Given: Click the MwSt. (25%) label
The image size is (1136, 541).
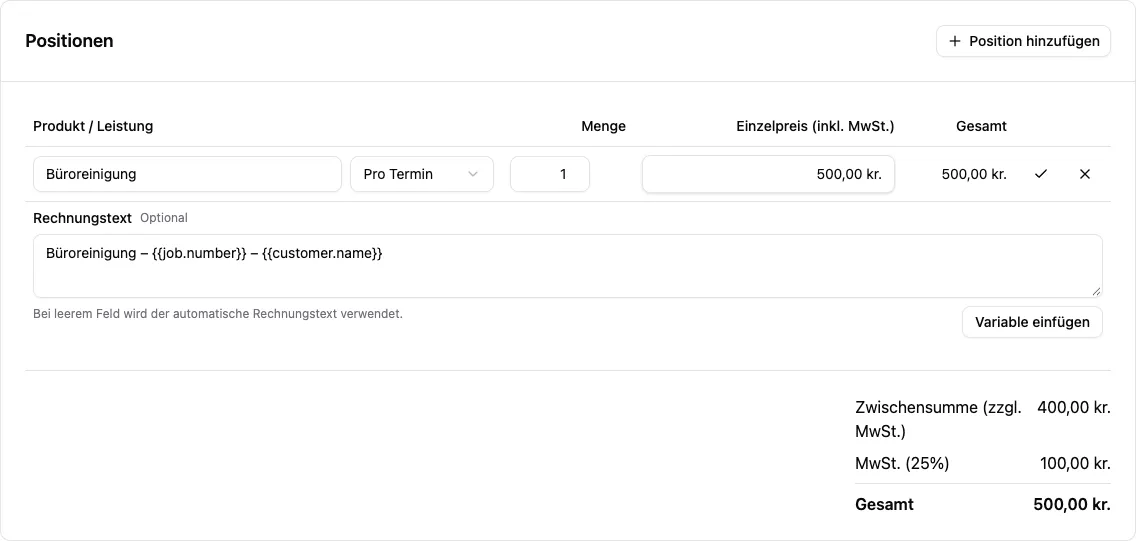Looking at the screenshot, I should pos(902,464).
